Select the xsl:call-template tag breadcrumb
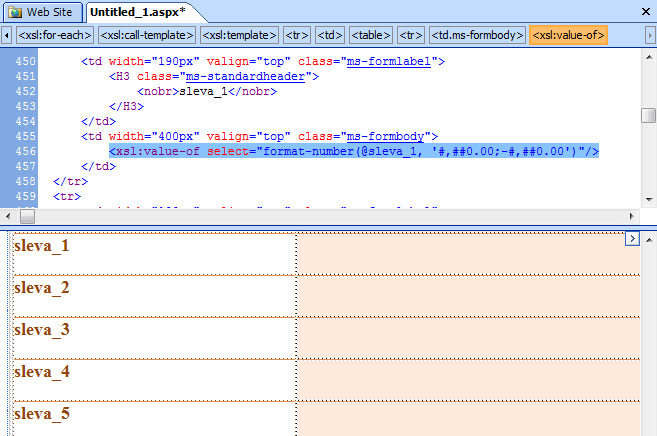The height and width of the screenshot is (436, 657). coord(147,35)
